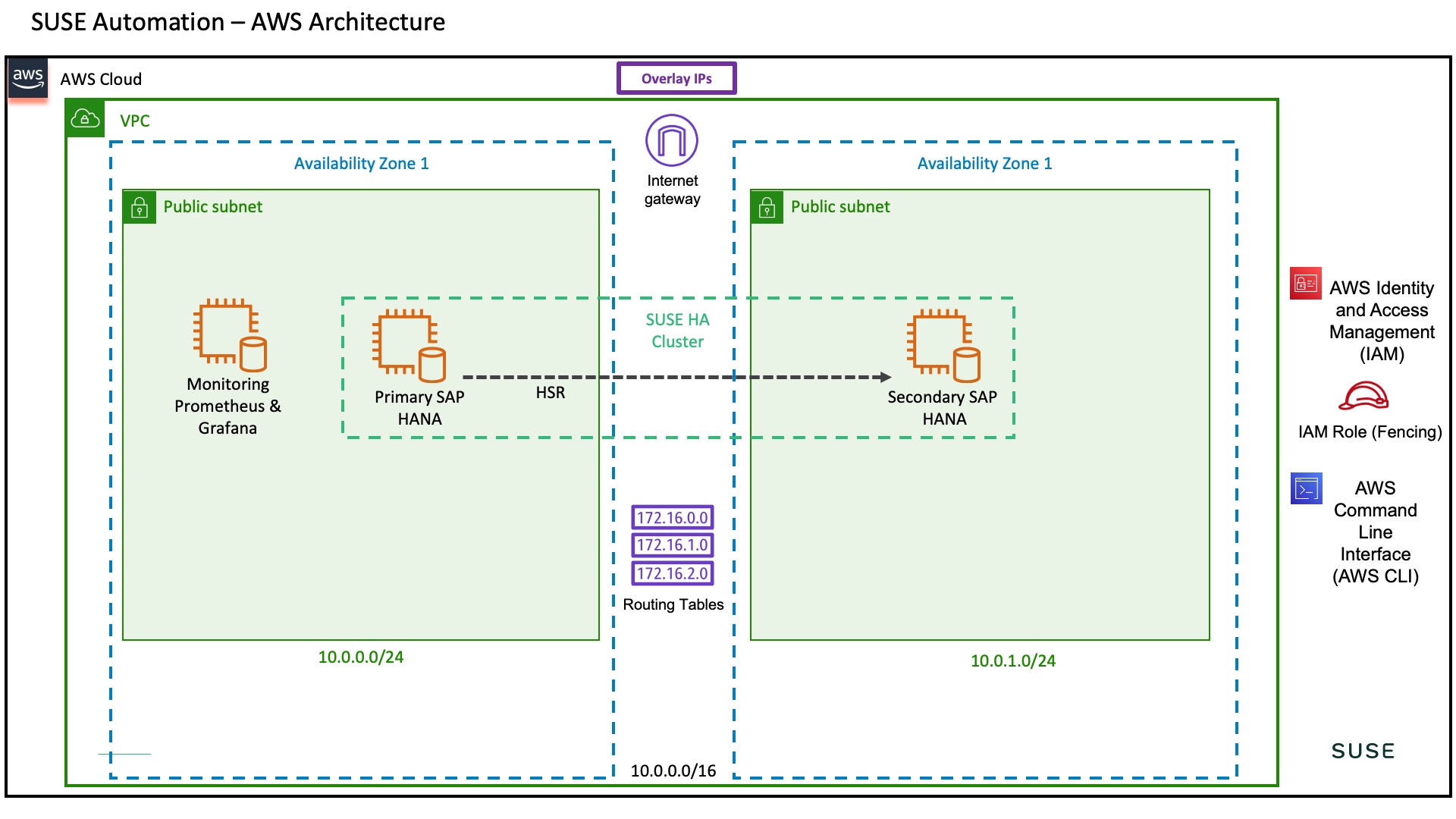The height and width of the screenshot is (819, 1456).
Task: Select the AWS CLI terminal icon
Action: [x=1306, y=489]
